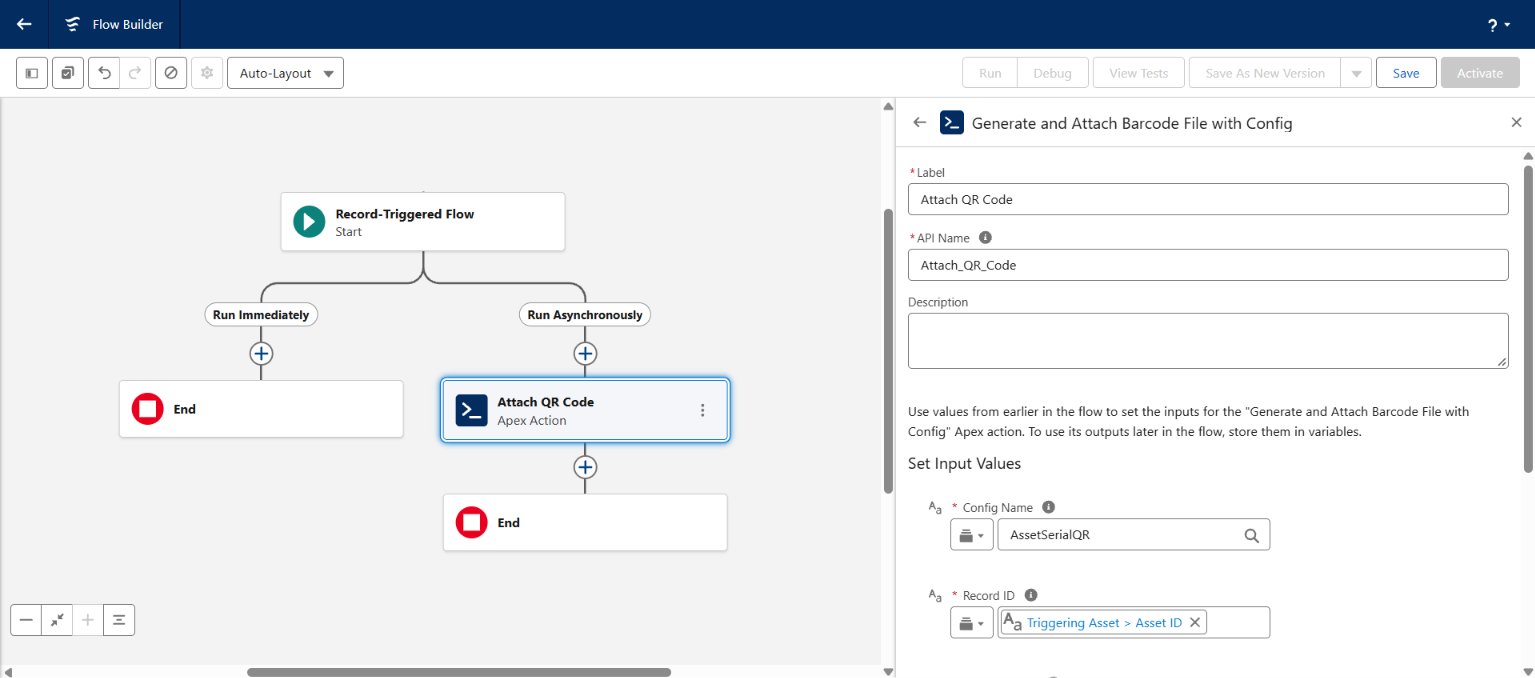Toggle the toolbox sidebar panel icon
The height and width of the screenshot is (678, 1535).
point(32,73)
